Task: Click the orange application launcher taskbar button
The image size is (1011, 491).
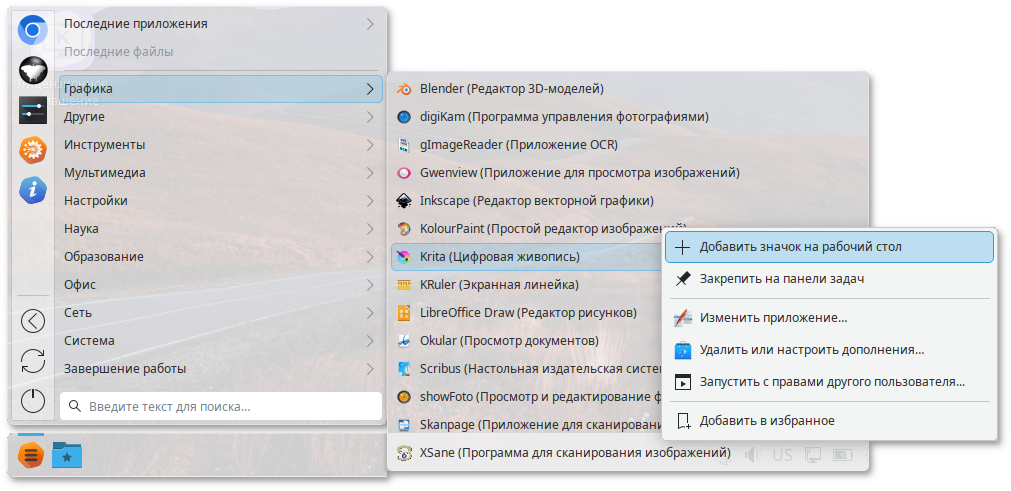Action: point(31,456)
